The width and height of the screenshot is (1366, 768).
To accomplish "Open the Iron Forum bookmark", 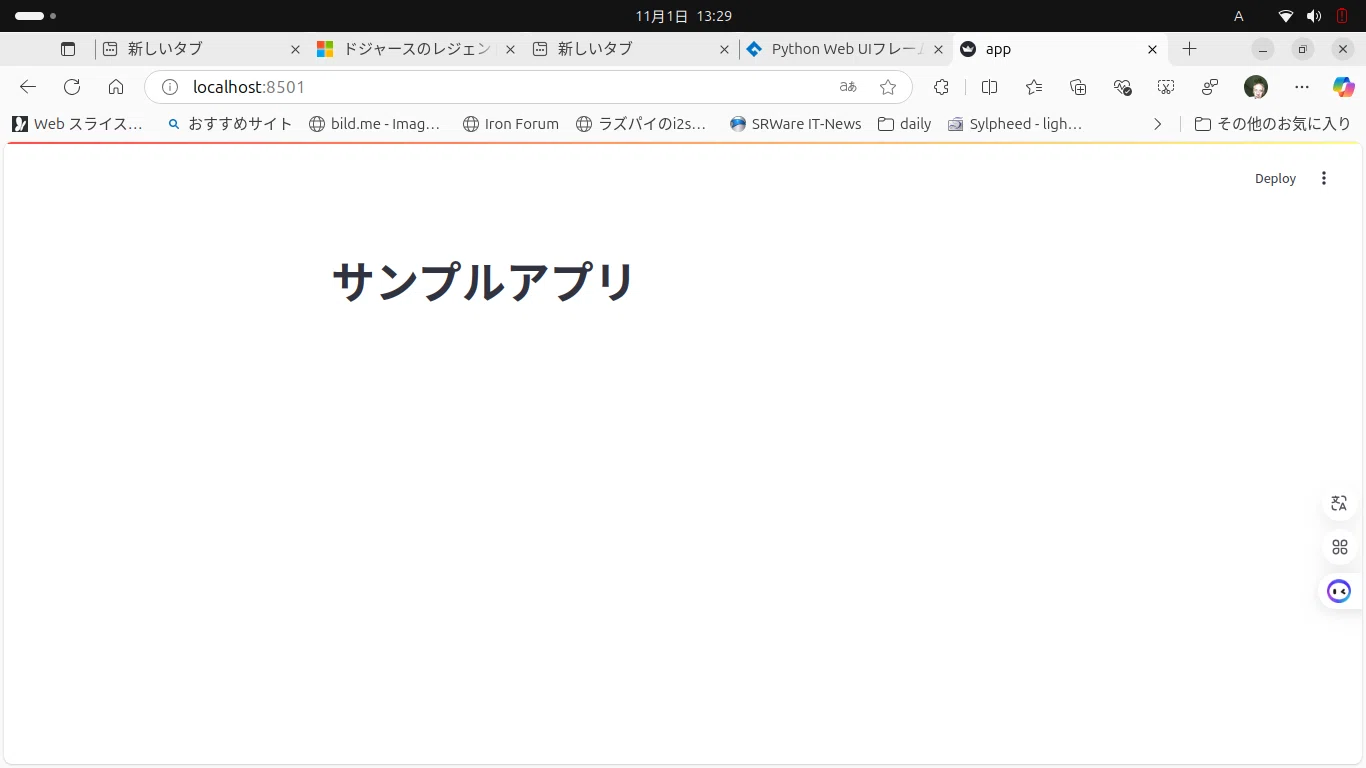I will click(511, 124).
